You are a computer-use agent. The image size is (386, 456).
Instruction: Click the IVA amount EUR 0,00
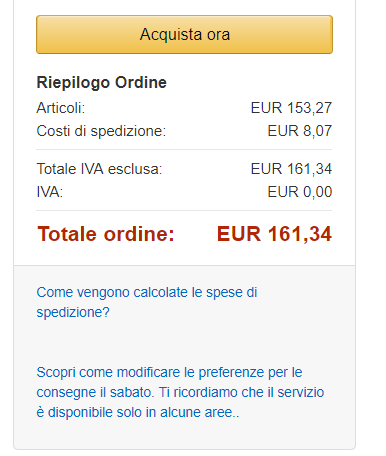[300, 192]
